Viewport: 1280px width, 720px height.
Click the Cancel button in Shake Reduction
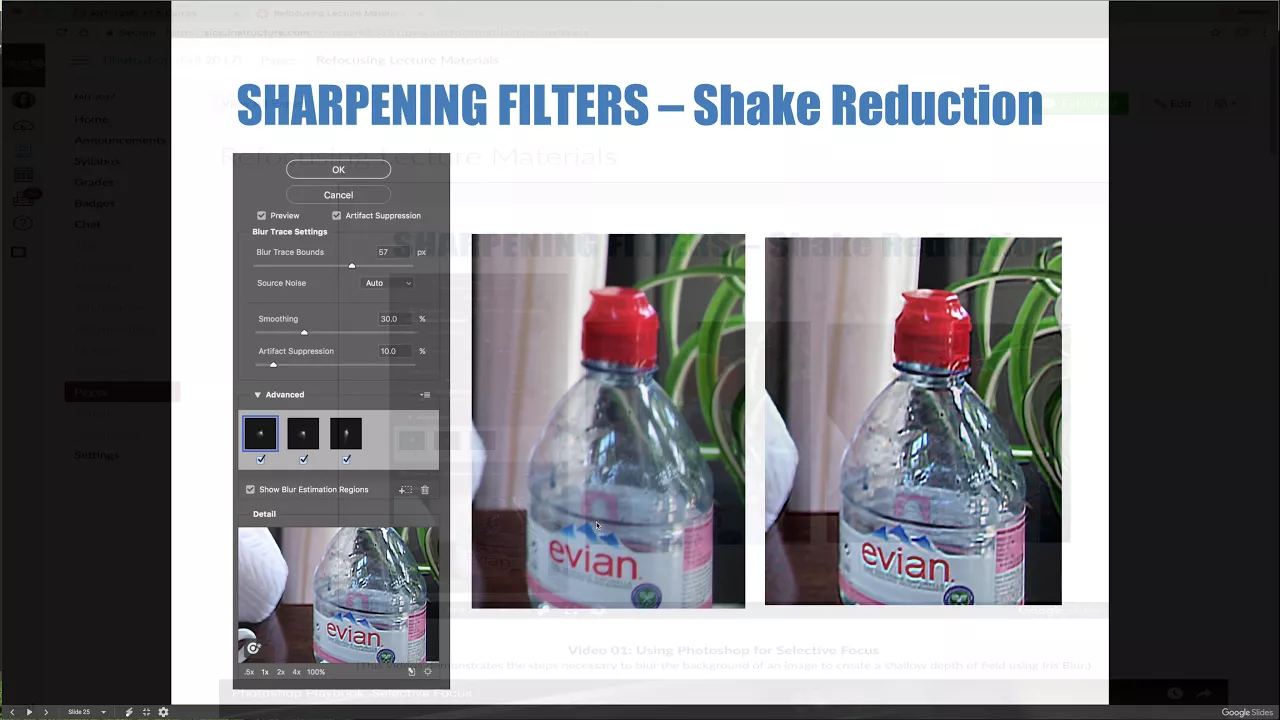(x=338, y=195)
